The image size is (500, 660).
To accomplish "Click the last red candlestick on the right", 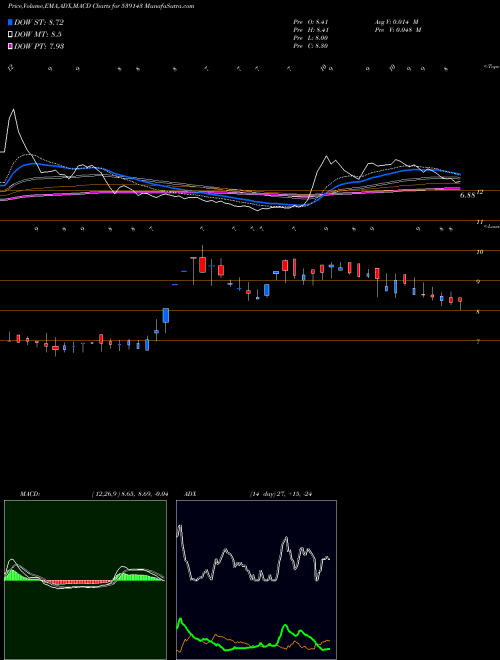I will point(460,301).
